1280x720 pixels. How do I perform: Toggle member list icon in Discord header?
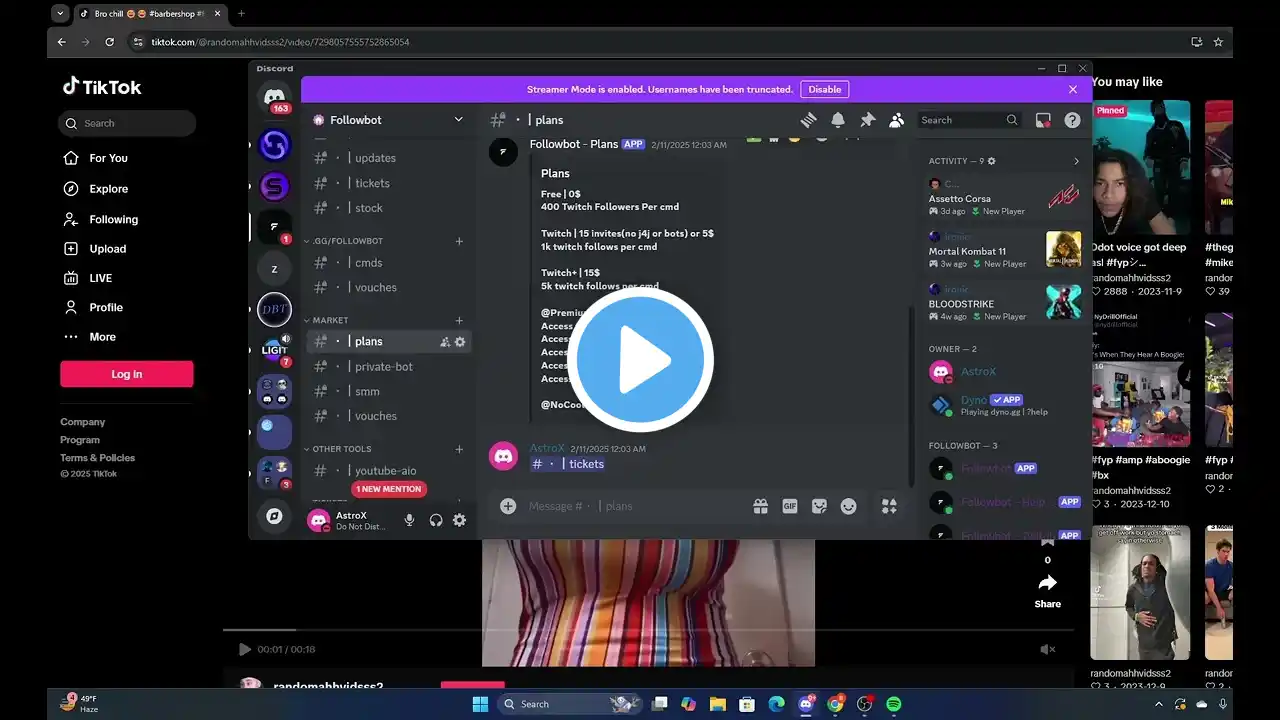coord(897,120)
